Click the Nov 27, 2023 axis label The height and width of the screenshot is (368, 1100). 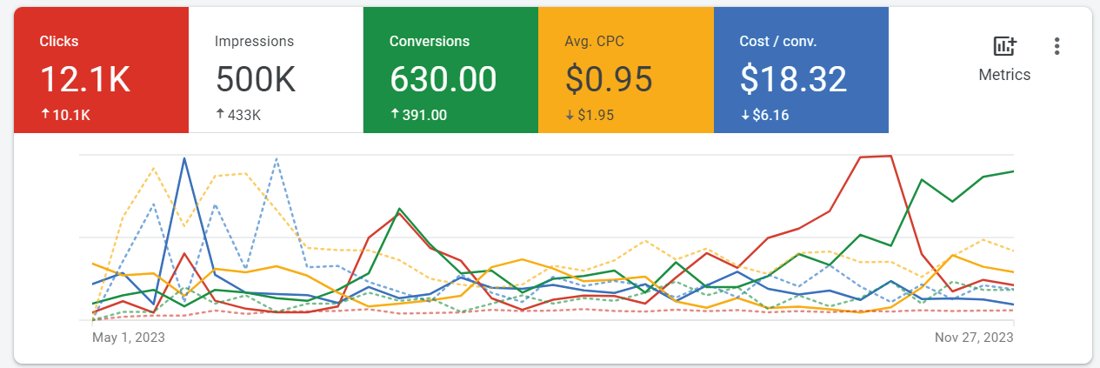[x=974, y=337]
